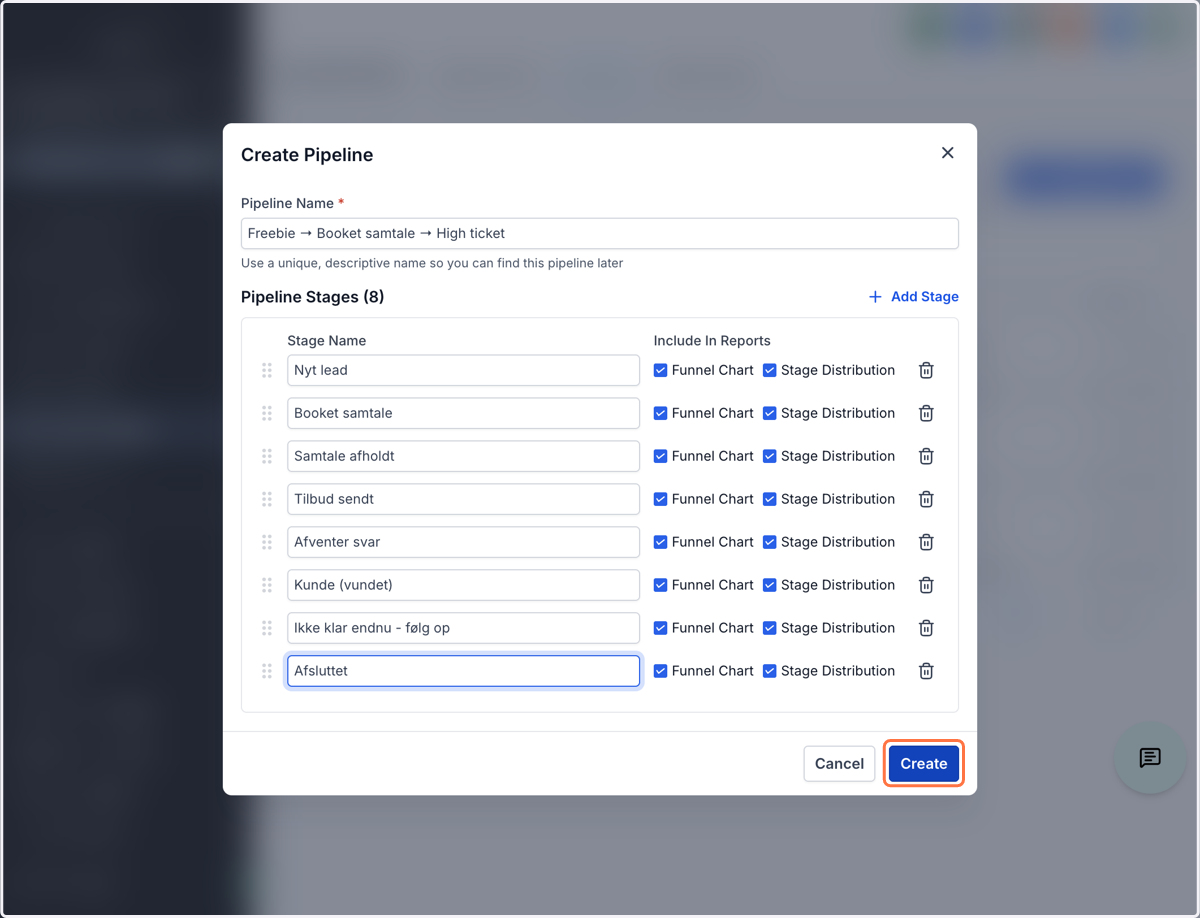The image size is (1200, 918).
Task: Toggle Stage Distribution for Afsluttet
Action: (x=769, y=671)
